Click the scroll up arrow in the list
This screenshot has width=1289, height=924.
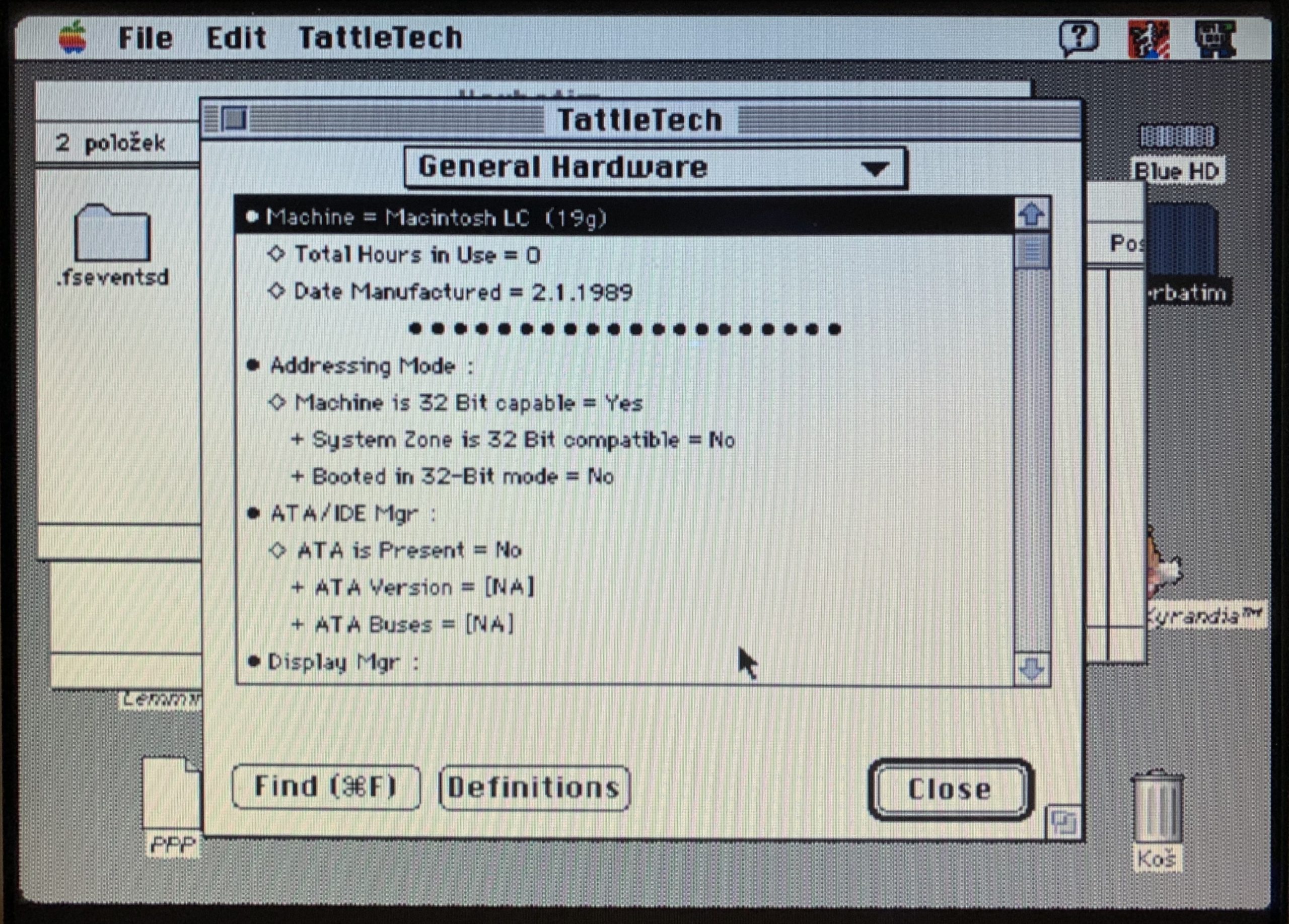[1032, 215]
